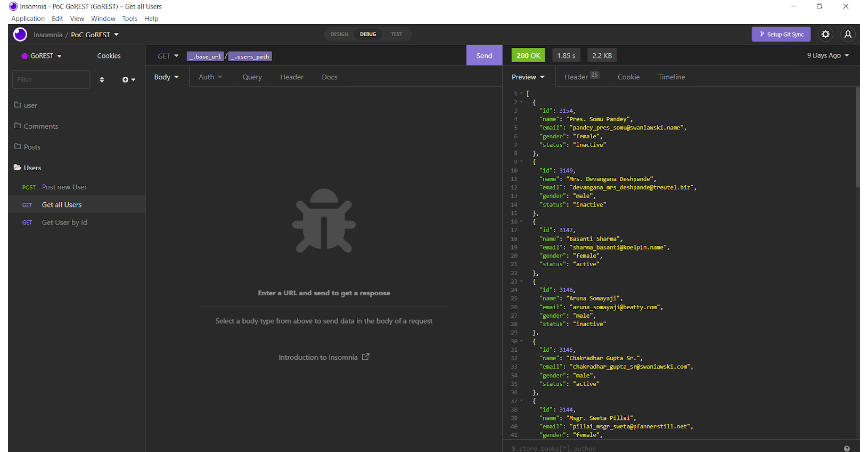Send the request
Screen dimensions: 868x452
pyautogui.click(x=484, y=55)
